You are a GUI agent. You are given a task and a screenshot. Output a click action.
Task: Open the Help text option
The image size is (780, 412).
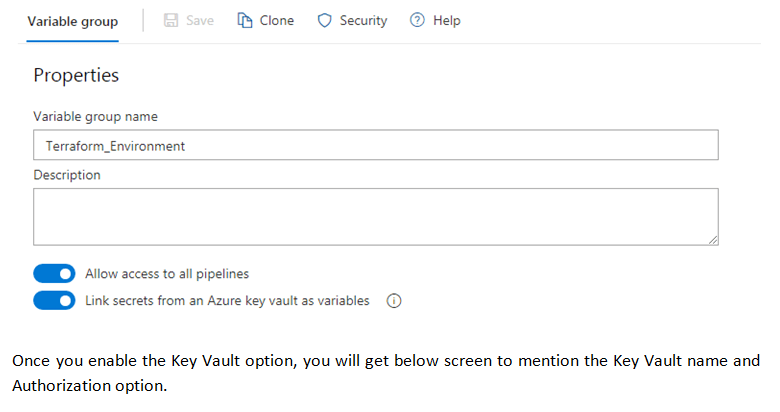coord(446,21)
